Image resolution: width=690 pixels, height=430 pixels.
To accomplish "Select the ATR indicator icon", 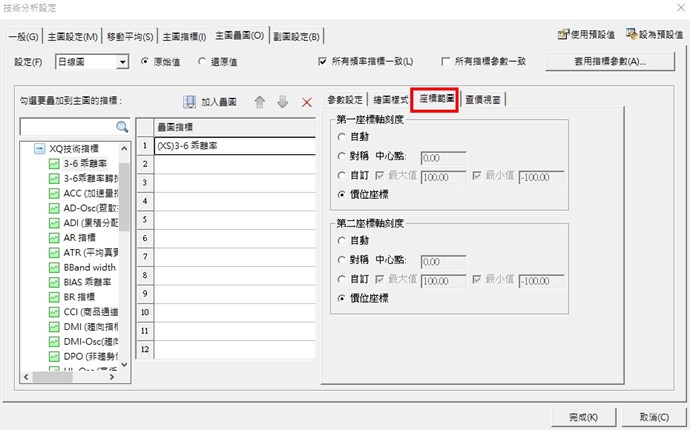I will (x=54, y=253).
